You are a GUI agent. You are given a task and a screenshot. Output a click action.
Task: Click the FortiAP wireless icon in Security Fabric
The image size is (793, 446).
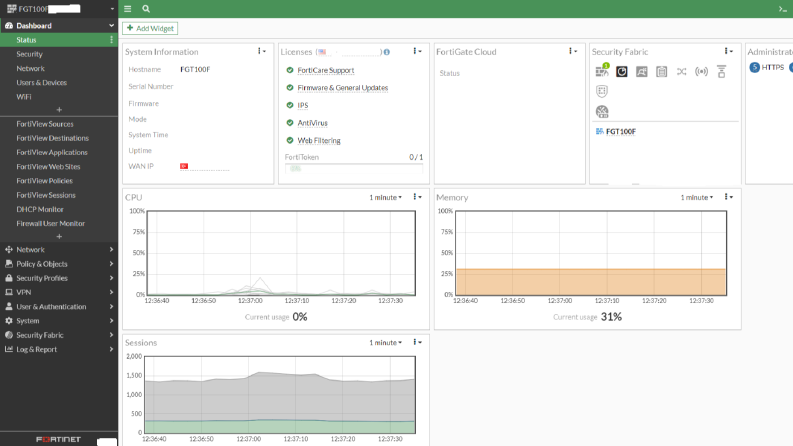pos(701,71)
